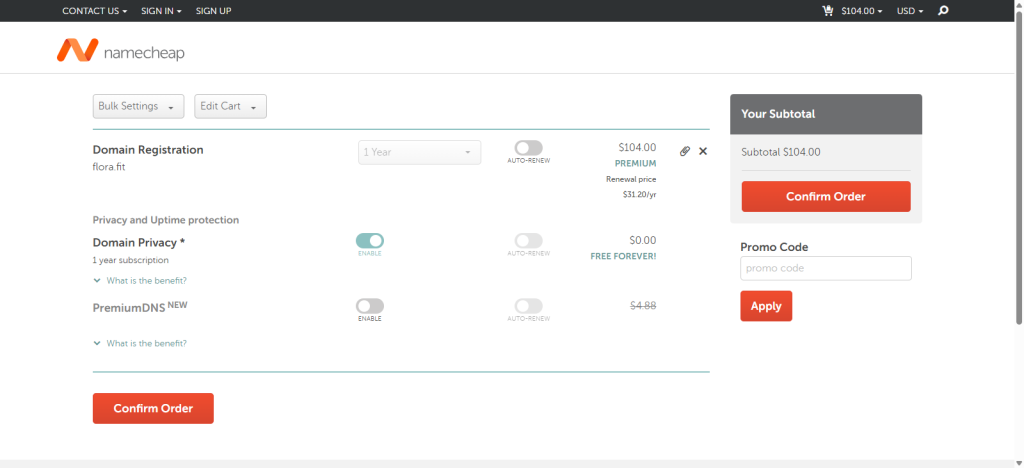Enable the PremiumDNS switch
The height and width of the screenshot is (468, 1024).
coord(370,306)
